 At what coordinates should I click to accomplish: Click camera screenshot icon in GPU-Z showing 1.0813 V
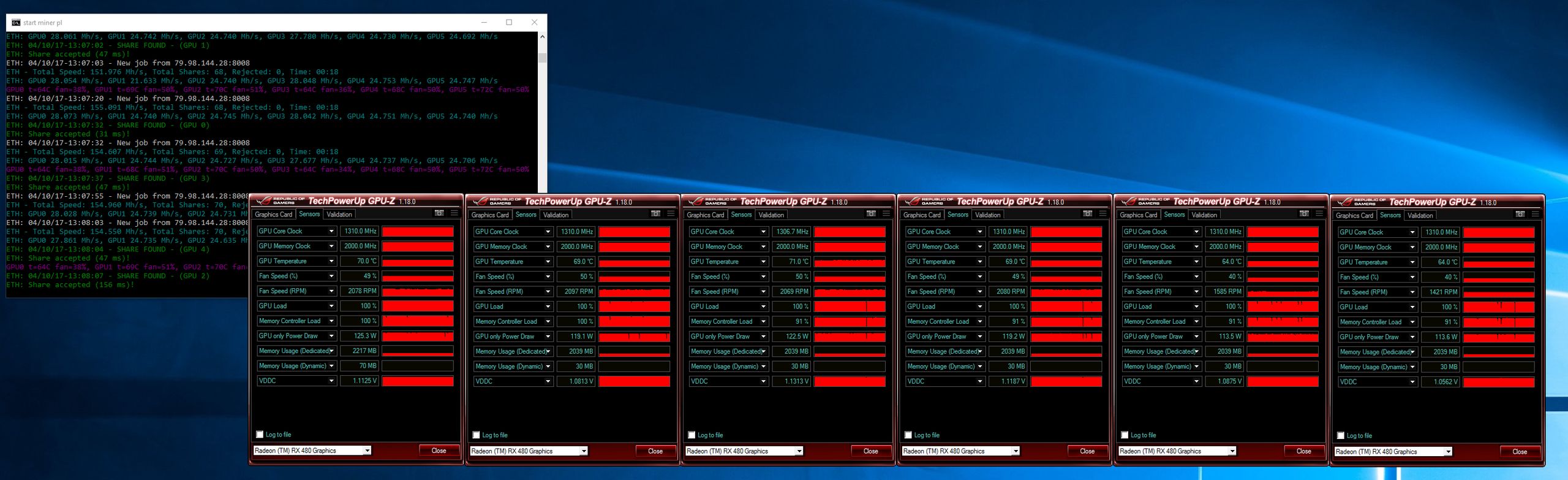(656, 214)
